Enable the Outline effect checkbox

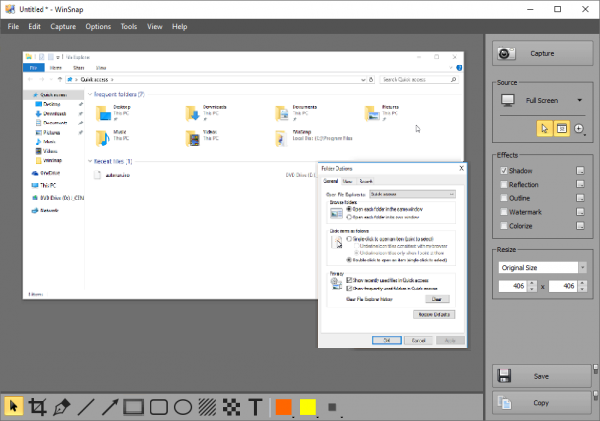pyautogui.click(x=504, y=198)
